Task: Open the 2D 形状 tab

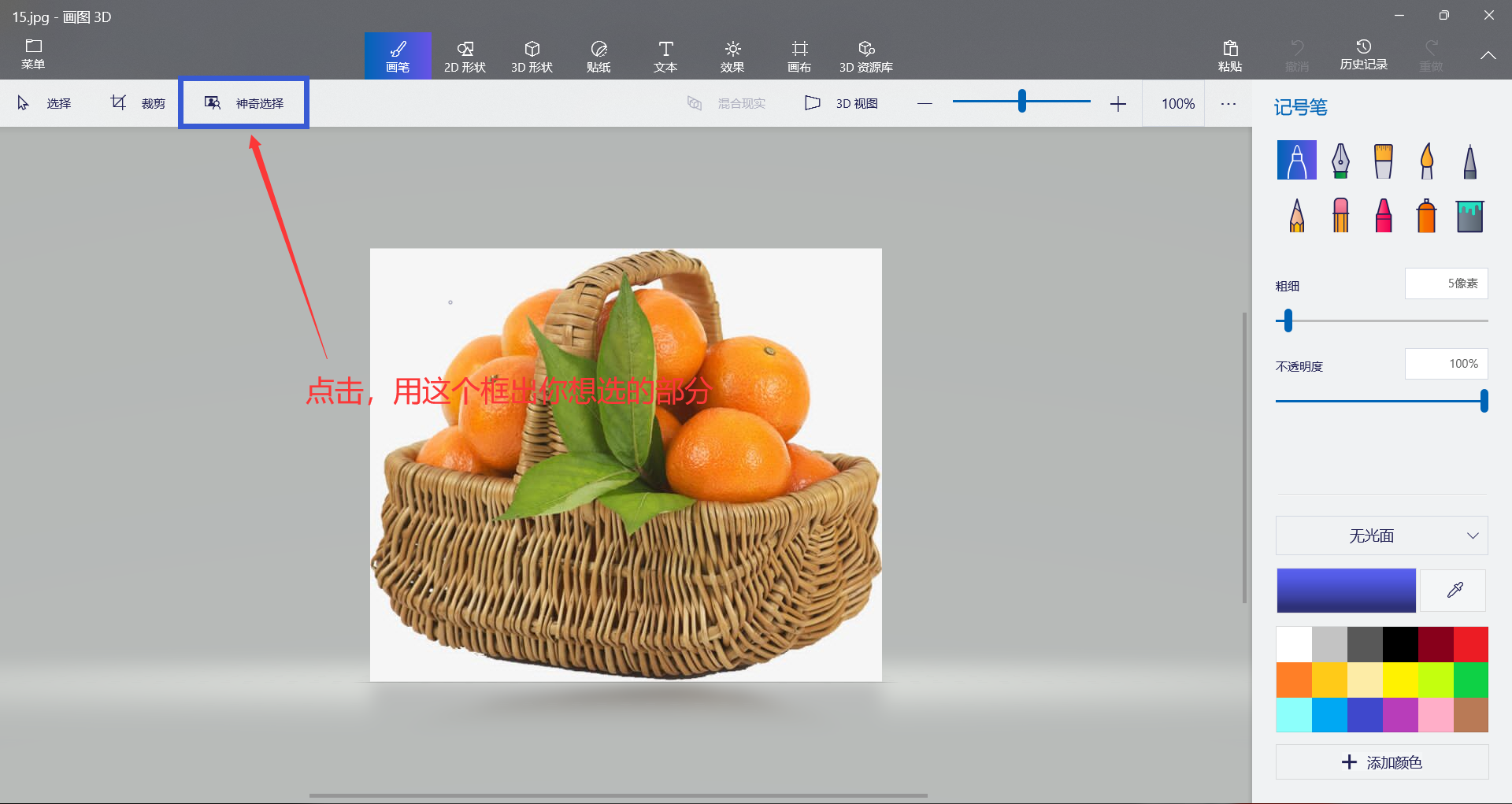Action: [x=465, y=56]
